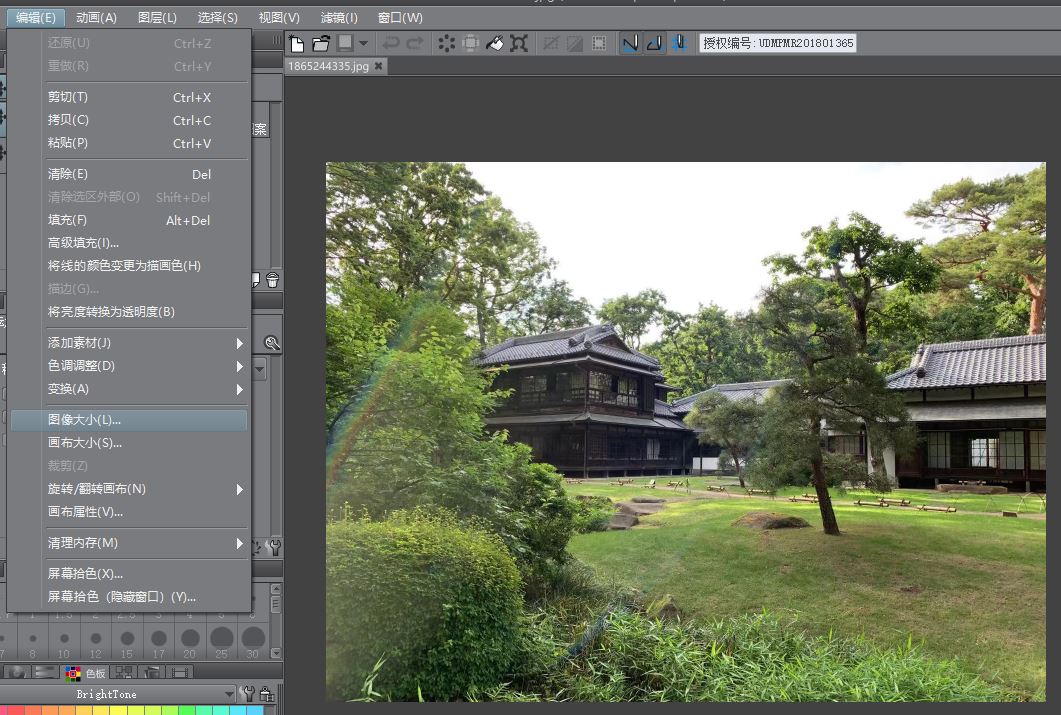The width and height of the screenshot is (1061, 715).
Task: Choose 剪切(T) from the edit menu
Action: [129, 97]
